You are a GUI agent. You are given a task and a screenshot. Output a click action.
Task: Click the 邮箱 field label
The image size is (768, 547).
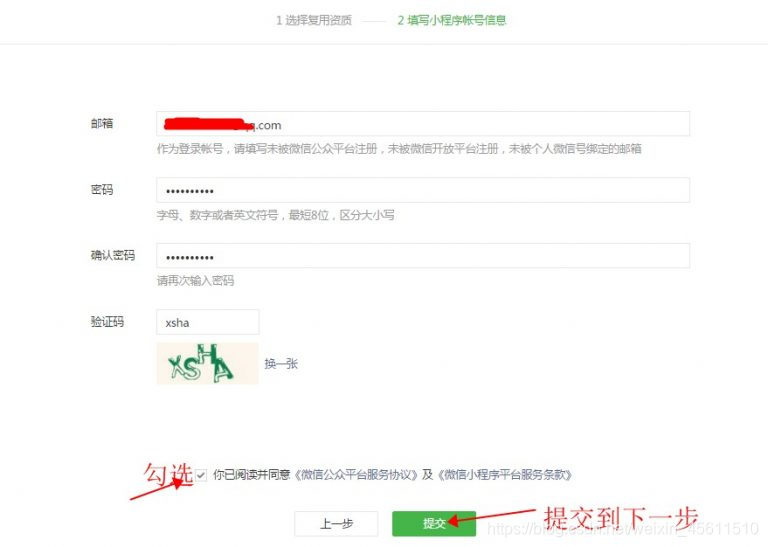click(x=102, y=123)
